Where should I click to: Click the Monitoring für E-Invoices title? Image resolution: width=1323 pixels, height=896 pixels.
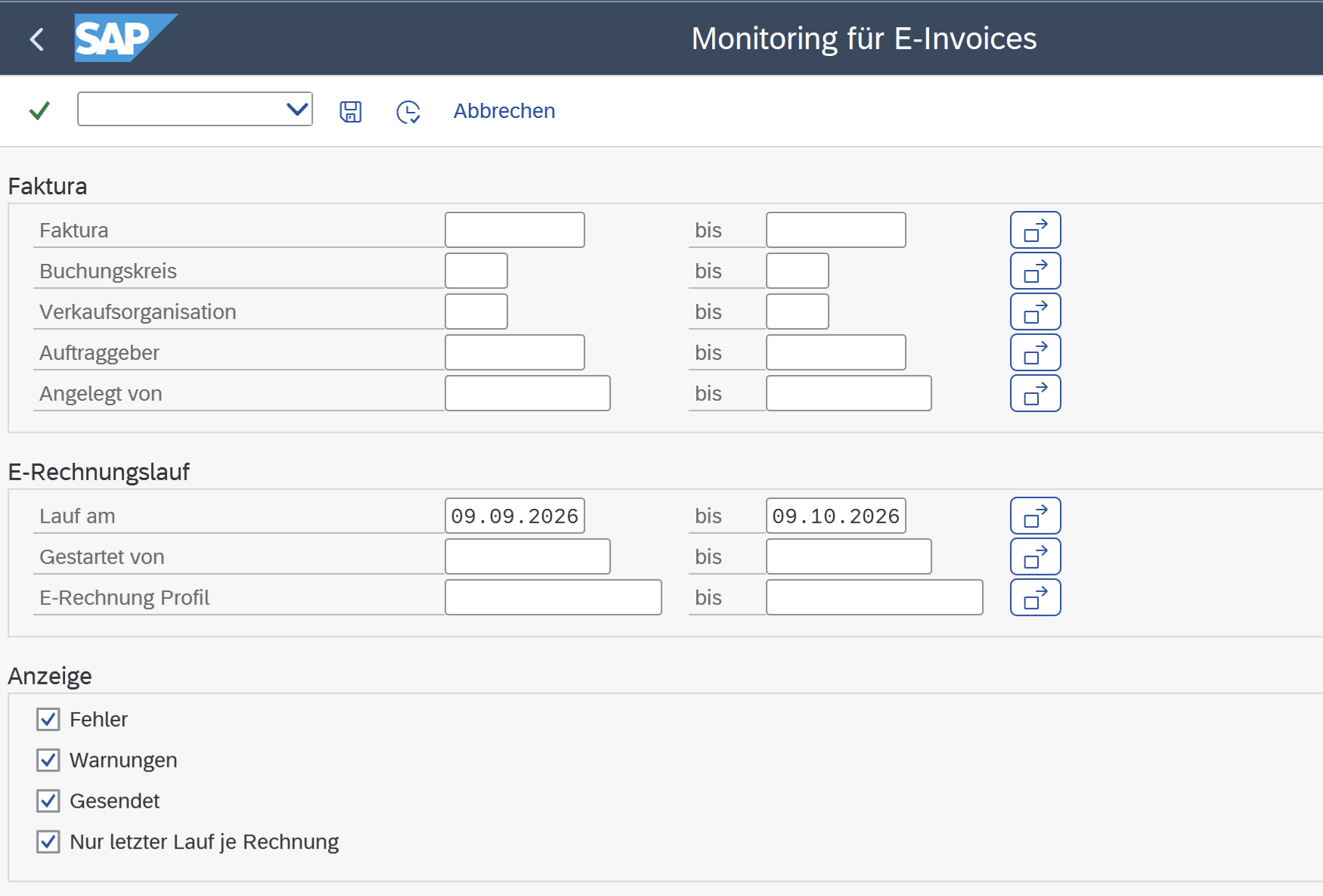click(x=864, y=39)
